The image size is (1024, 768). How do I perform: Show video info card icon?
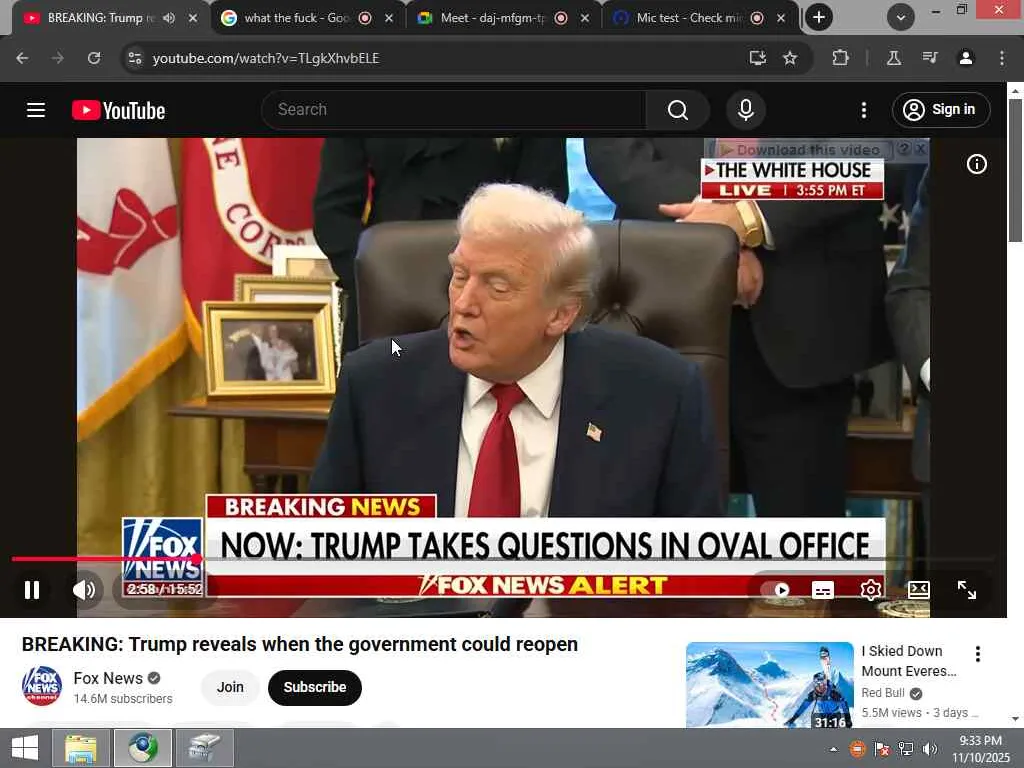[x=976, y=164]
